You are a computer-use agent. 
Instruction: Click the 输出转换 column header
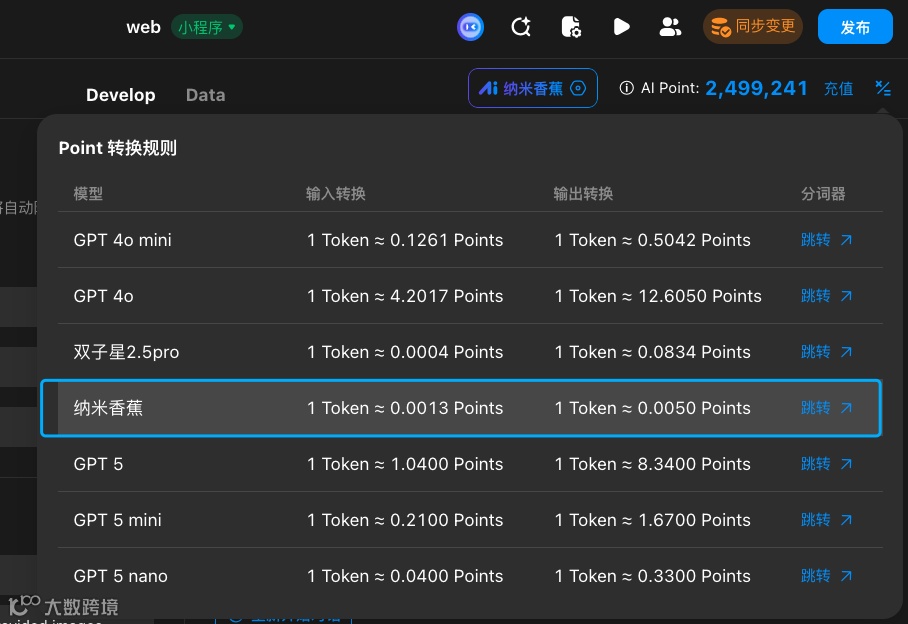point(583,193)
